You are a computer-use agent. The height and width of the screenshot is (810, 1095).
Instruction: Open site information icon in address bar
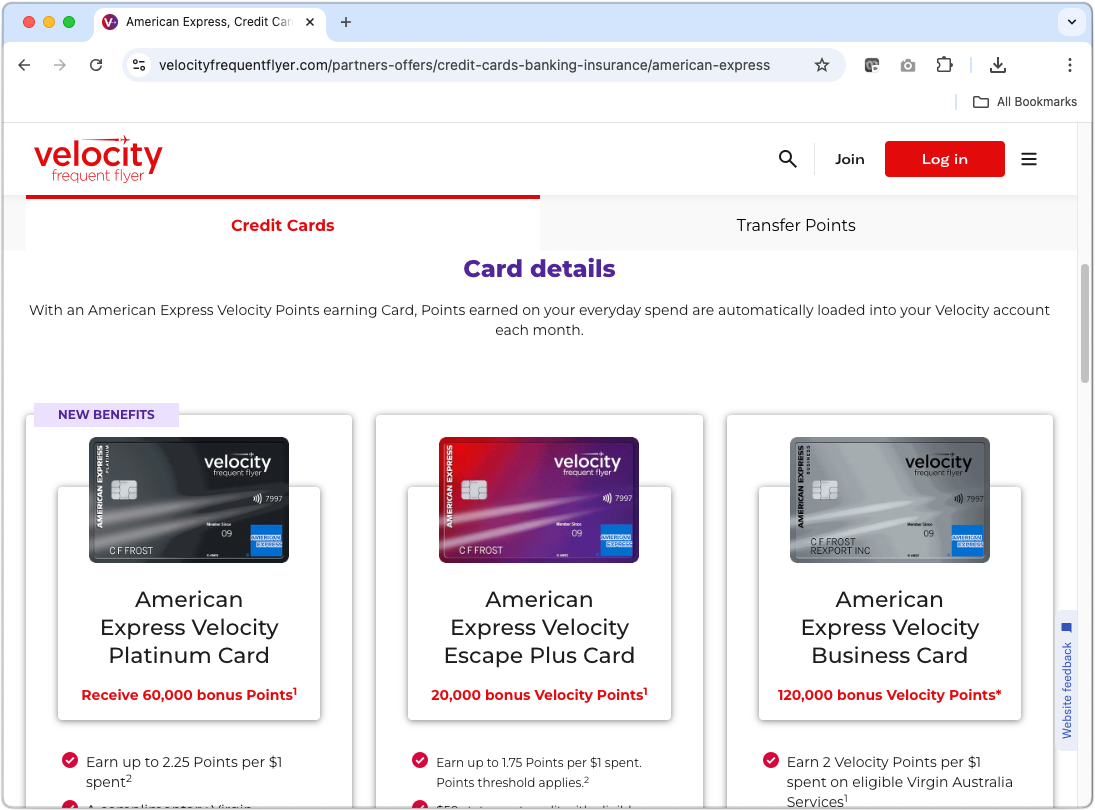click(x=139, y=65)
